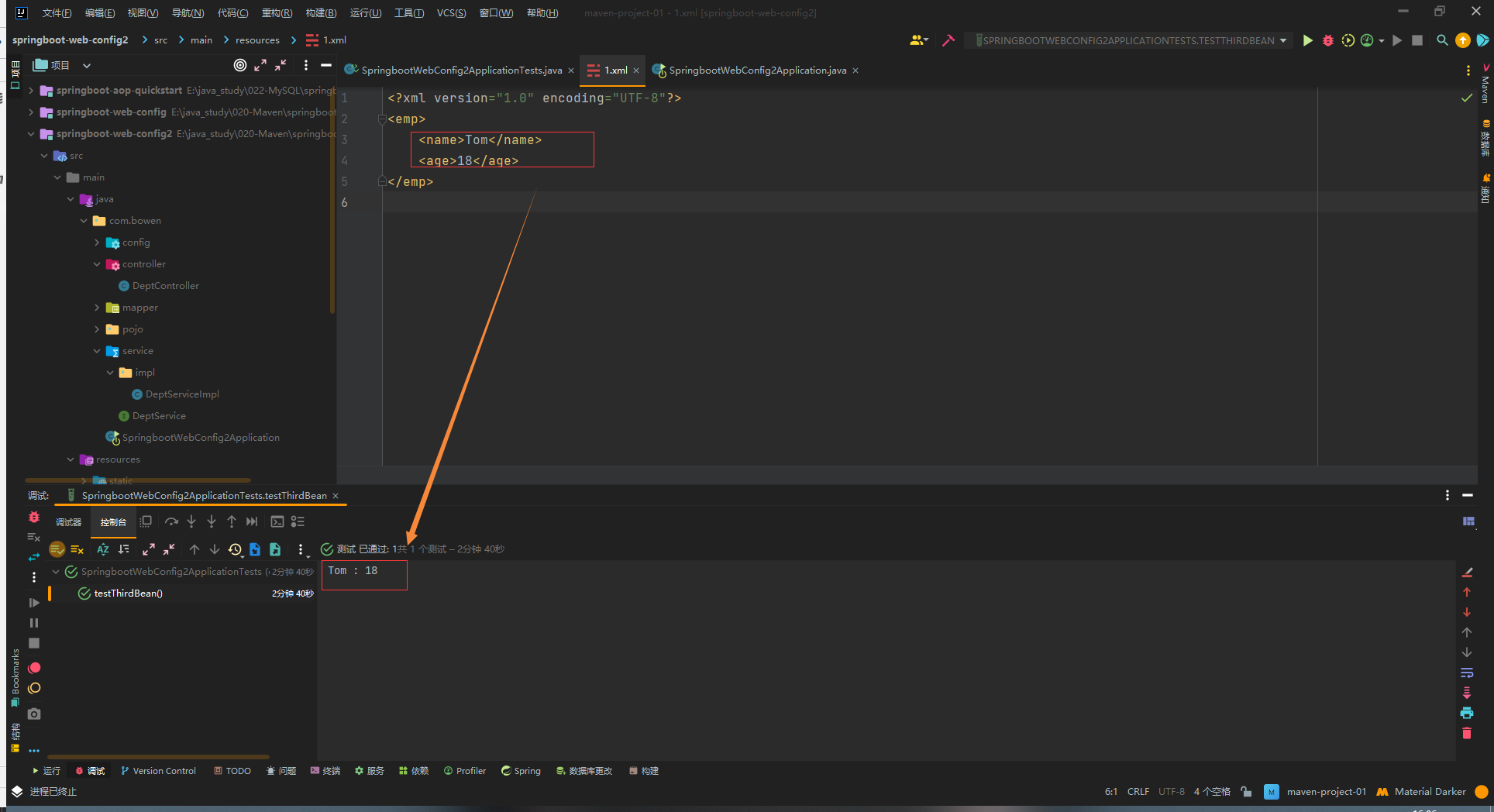Screen dimensions: 1494x812
Task: Open test history clock icon
Action: (x=236, y=549)
